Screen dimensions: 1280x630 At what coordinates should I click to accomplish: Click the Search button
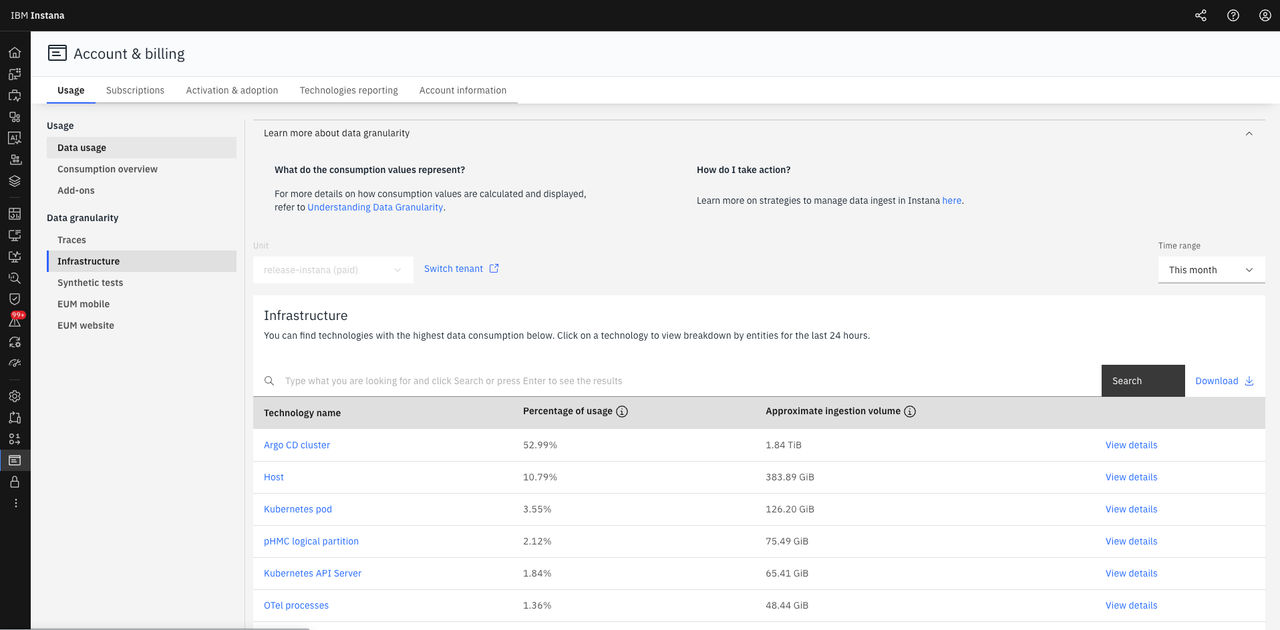pos(1143,381)
